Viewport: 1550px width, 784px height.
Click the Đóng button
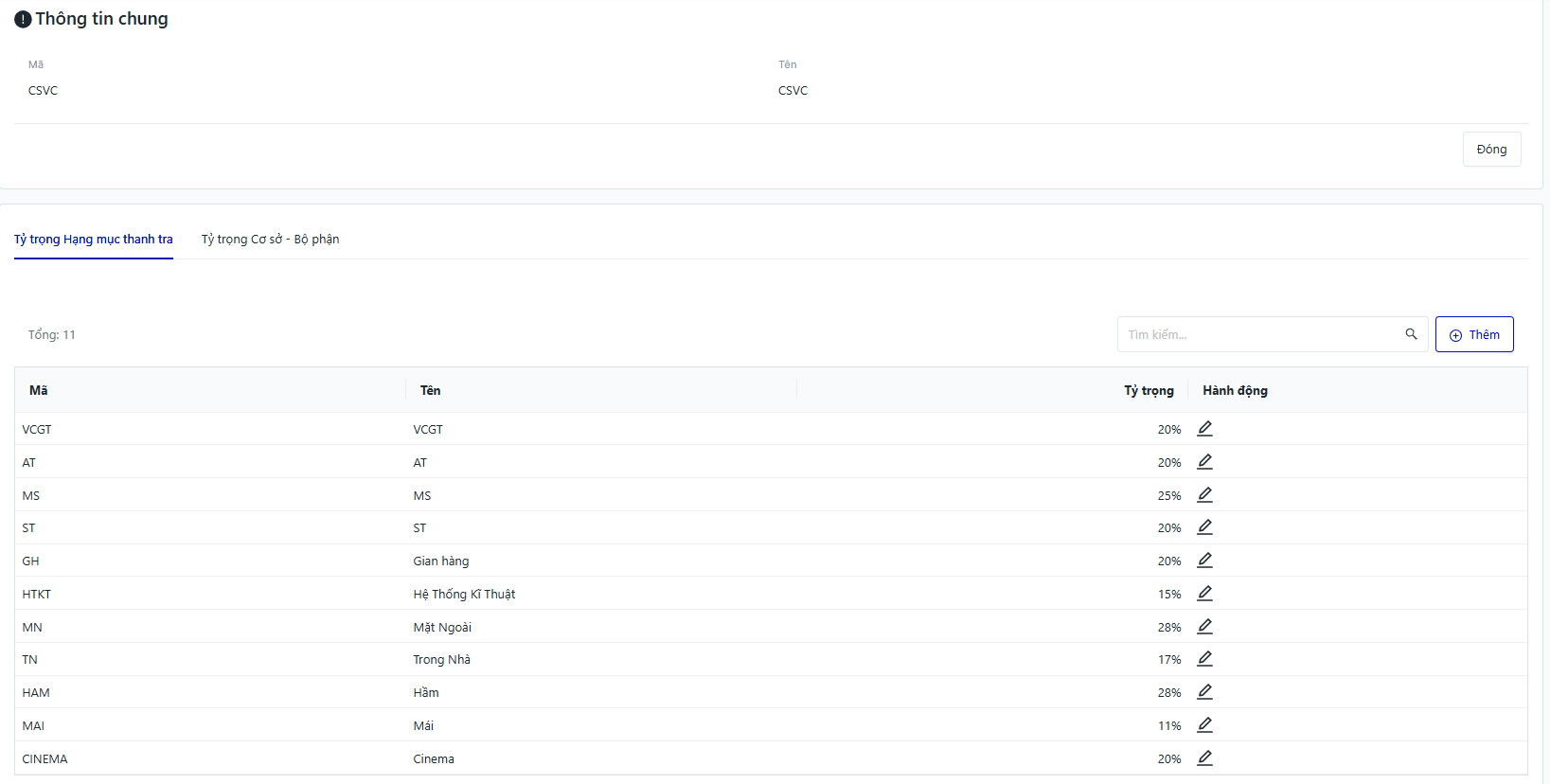[1490, 150]
